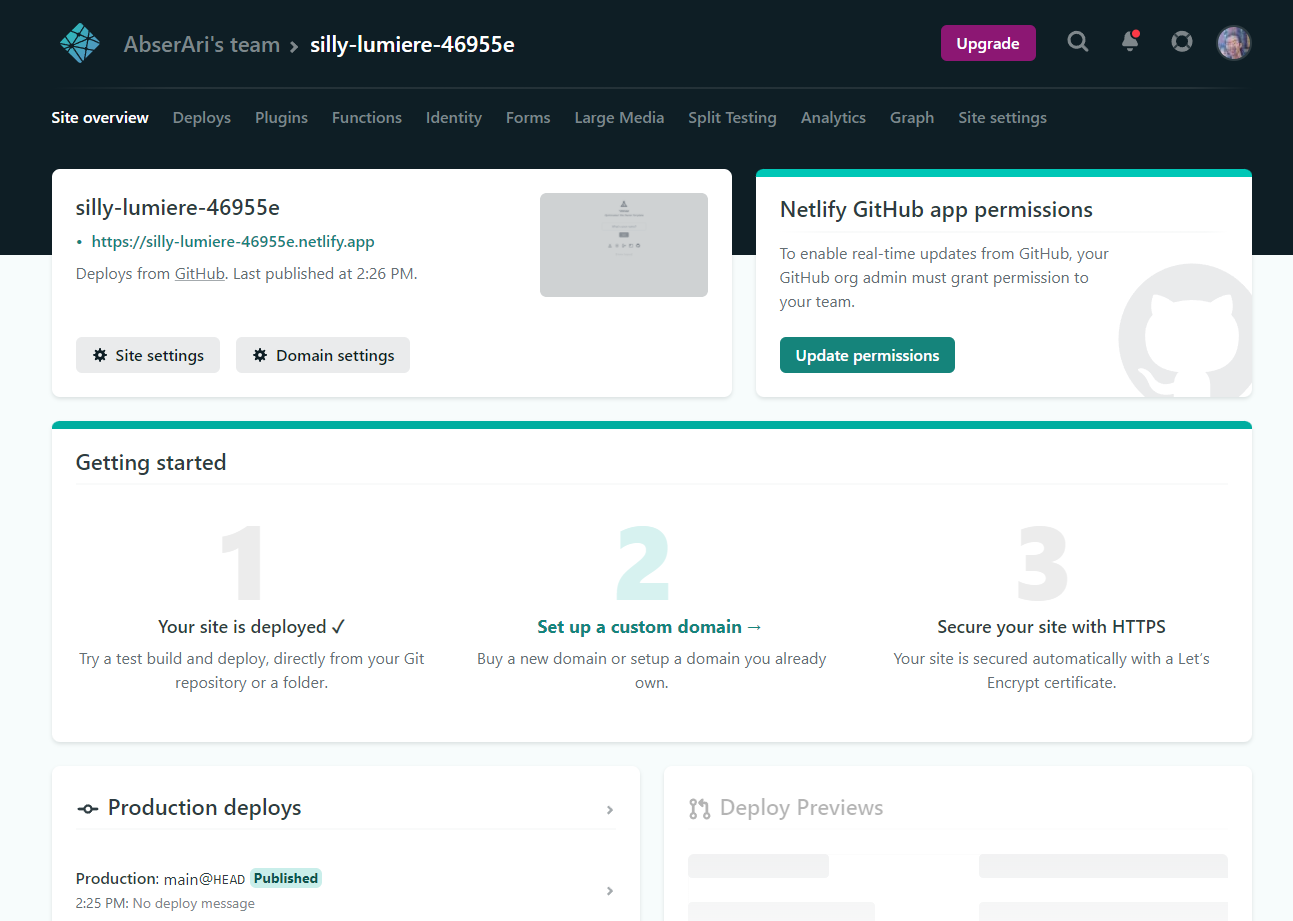The width and height of the screenshot is (1293, 921).
Task: Click the Published status badge
Action: pyautogui.click(x=286, y=878)
